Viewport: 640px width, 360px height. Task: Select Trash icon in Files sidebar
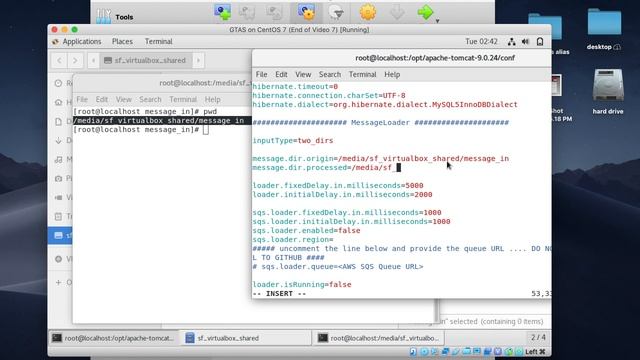pos(58,216)
